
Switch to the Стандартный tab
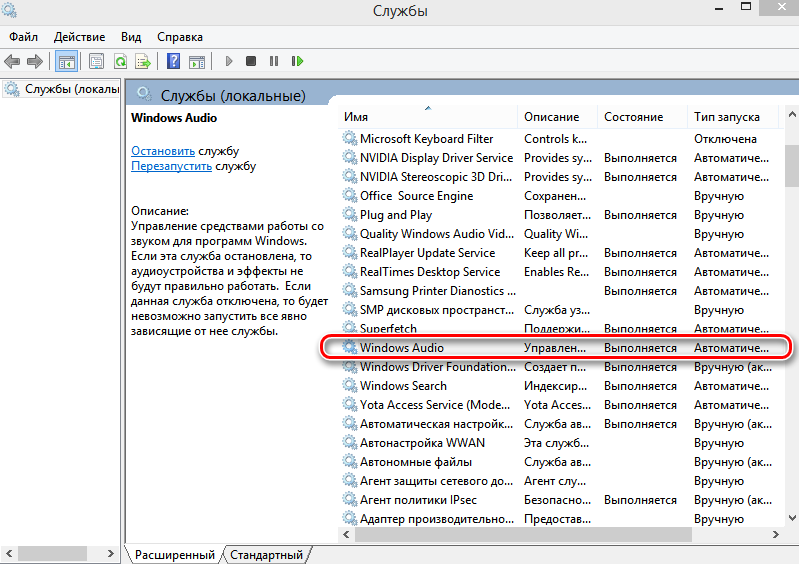coord(267,555)
